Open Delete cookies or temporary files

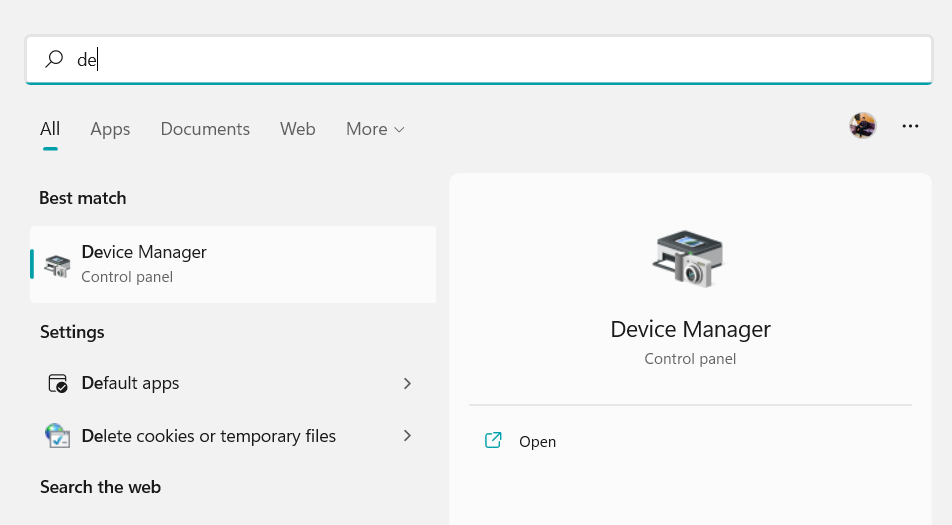(x=233, y=436)
